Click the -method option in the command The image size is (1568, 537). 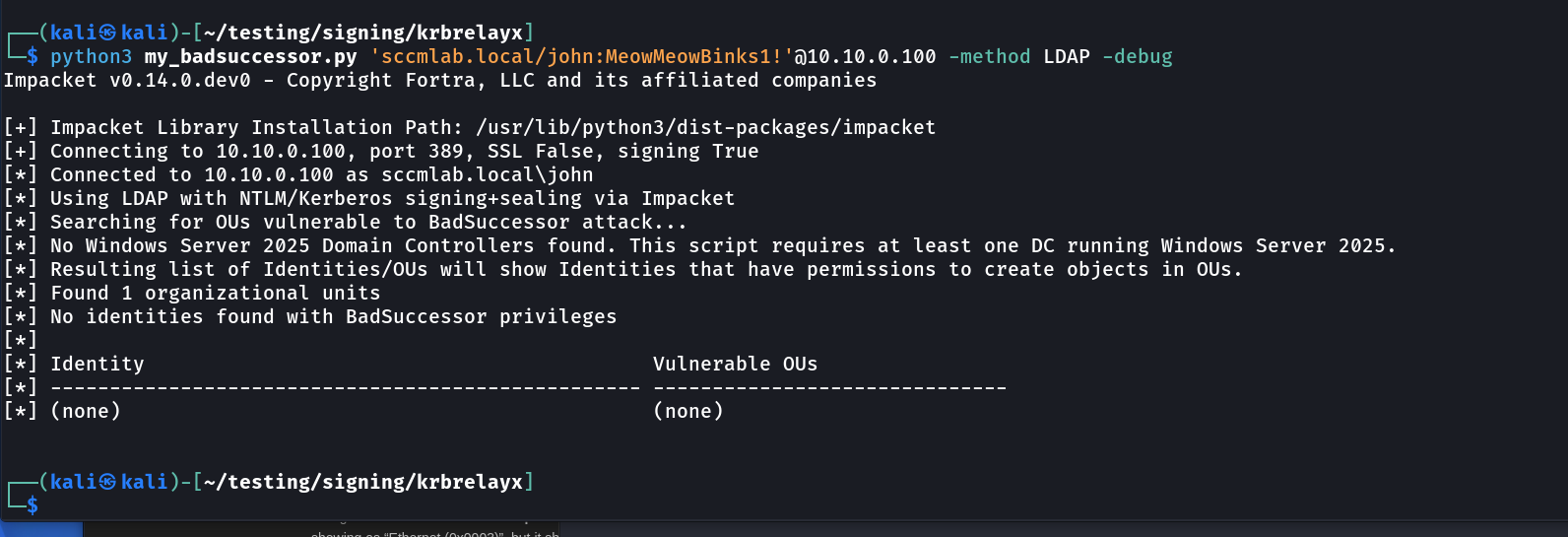[x=989, y=57]
